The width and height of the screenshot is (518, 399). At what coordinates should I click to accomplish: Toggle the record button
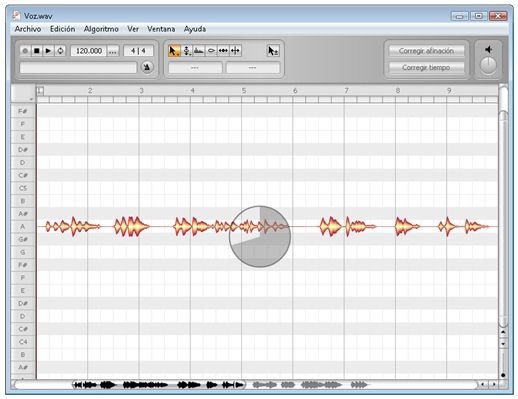pos(25,51)
